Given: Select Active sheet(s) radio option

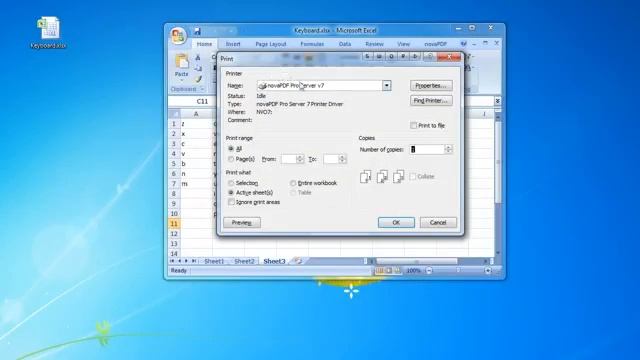Looking at the screenshot, I should pyautogui.click(x=231, y=192).
